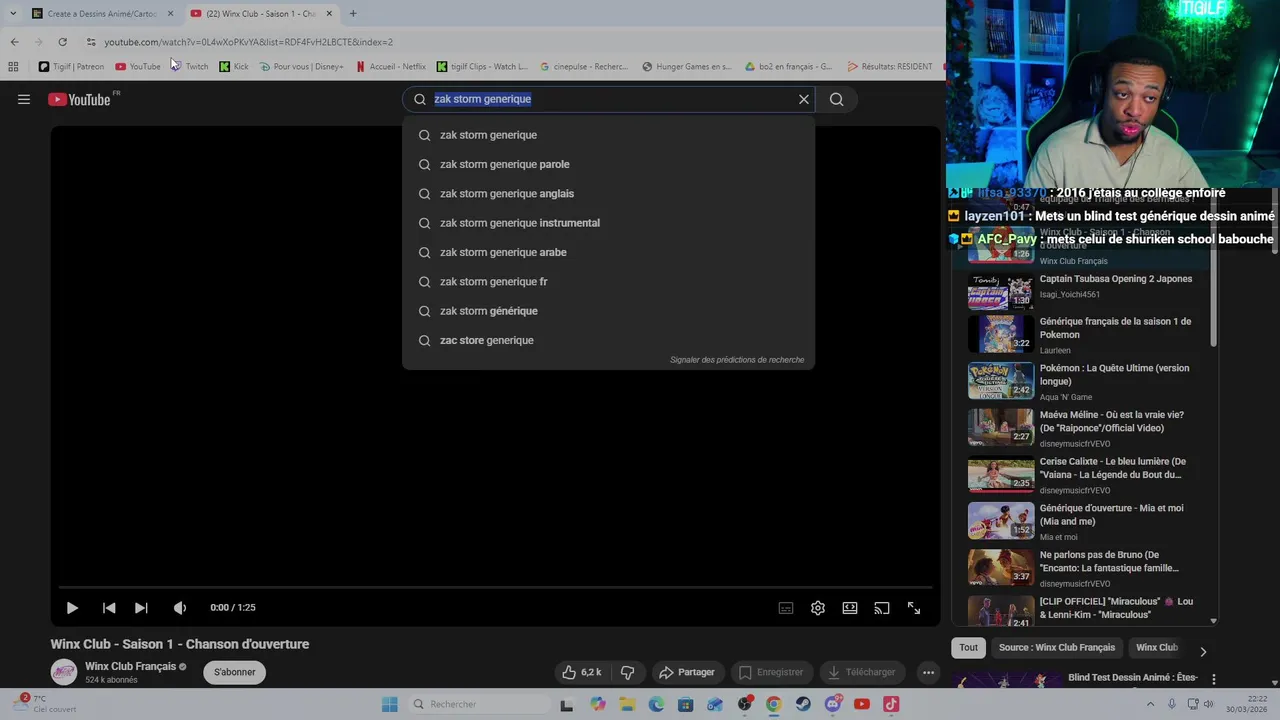This screenshot has width=1280, height=720.
Task: Click 'Signaler des prédictions de recherche'
Action: click(x=737, y=360)
